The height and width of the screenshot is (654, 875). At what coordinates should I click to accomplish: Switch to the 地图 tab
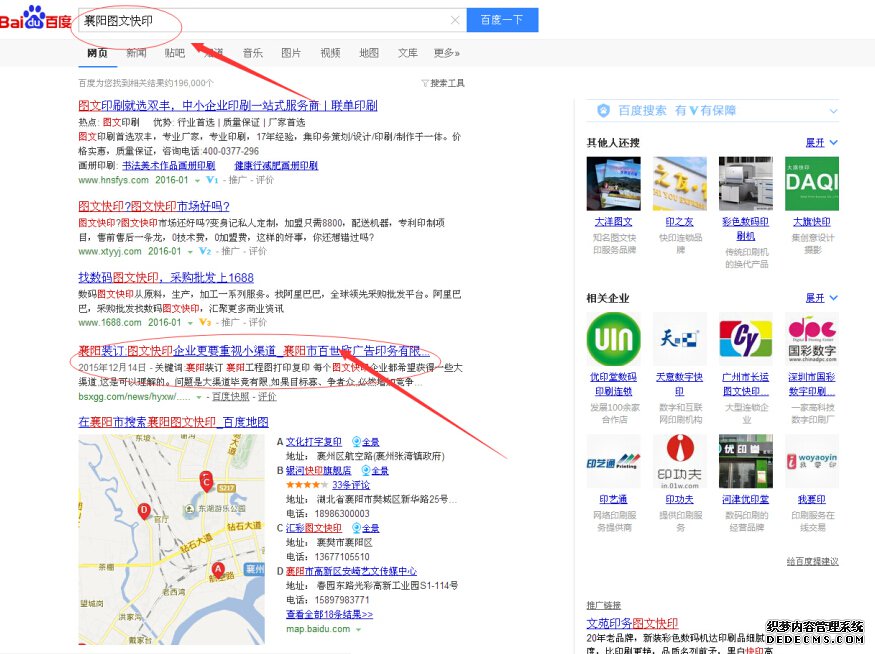tap(369, 53)
